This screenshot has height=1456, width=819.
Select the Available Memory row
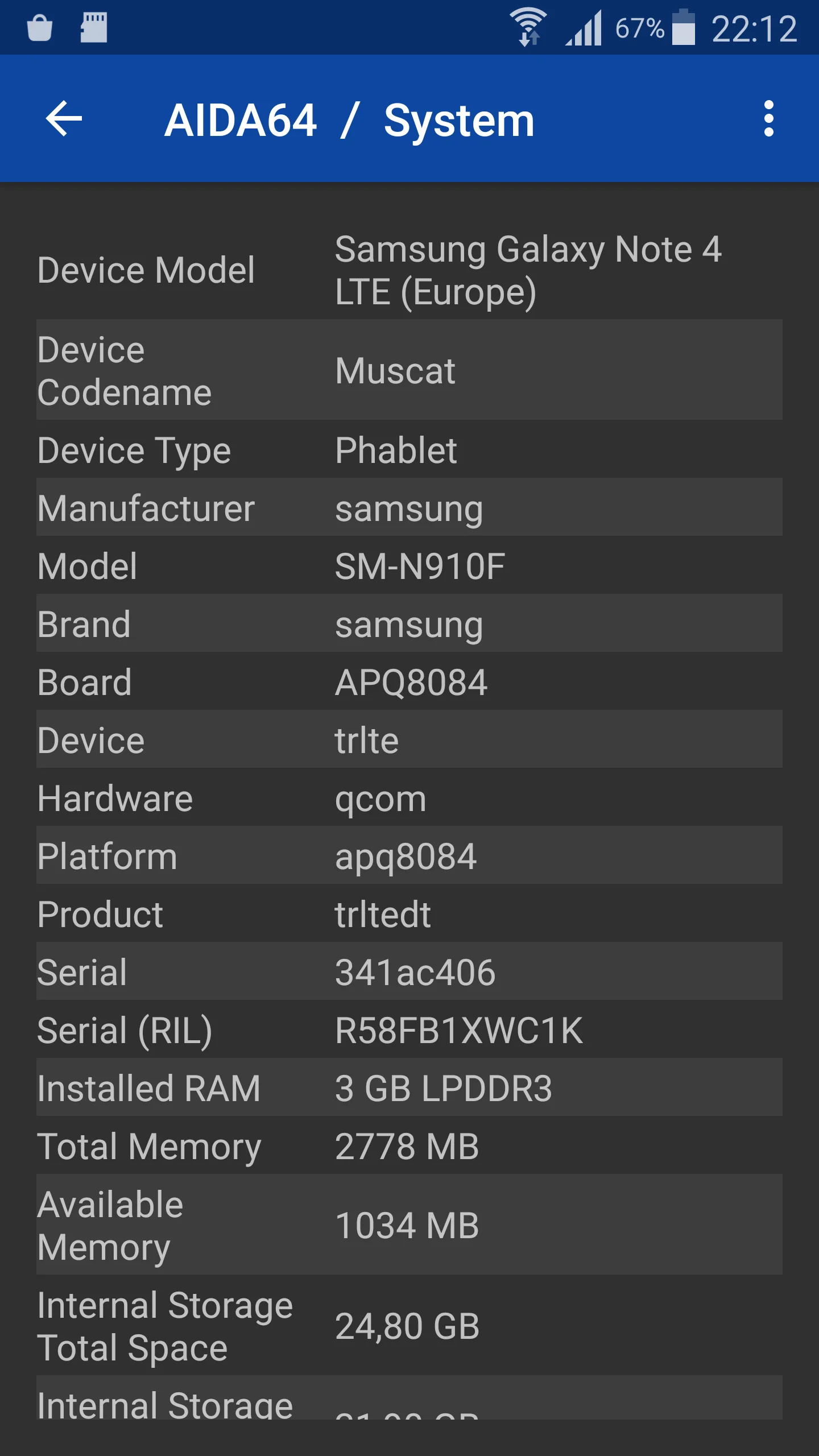(409, 1225)
